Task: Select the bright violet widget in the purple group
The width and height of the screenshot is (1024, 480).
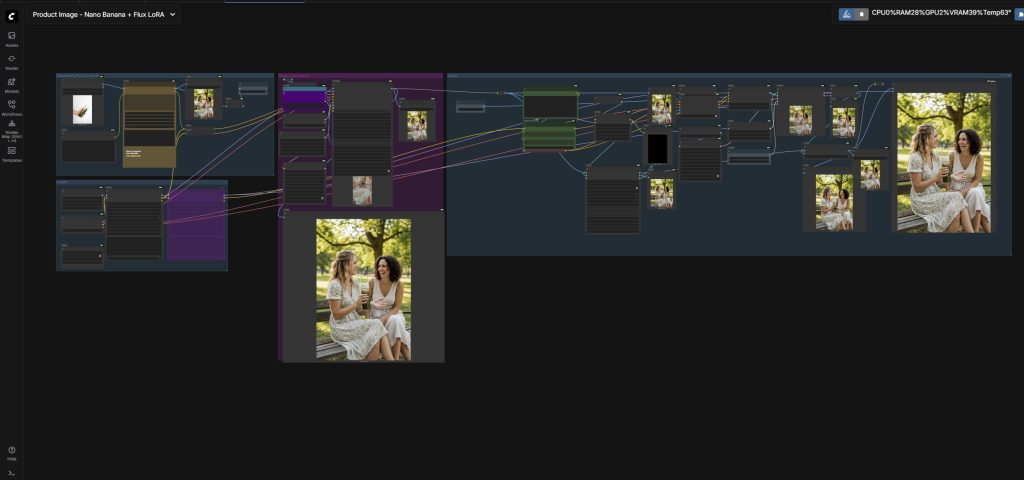Action: [x=304, y=97]
